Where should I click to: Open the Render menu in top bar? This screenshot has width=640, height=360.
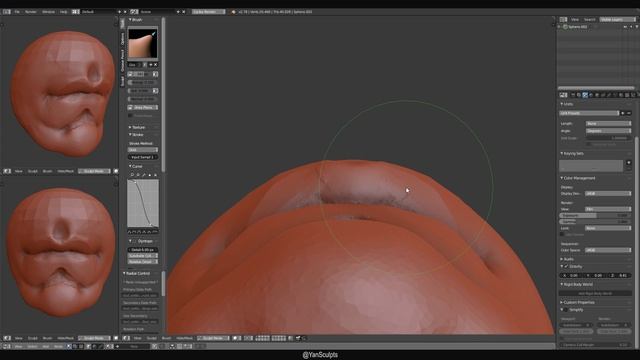[x=31, y=12]
